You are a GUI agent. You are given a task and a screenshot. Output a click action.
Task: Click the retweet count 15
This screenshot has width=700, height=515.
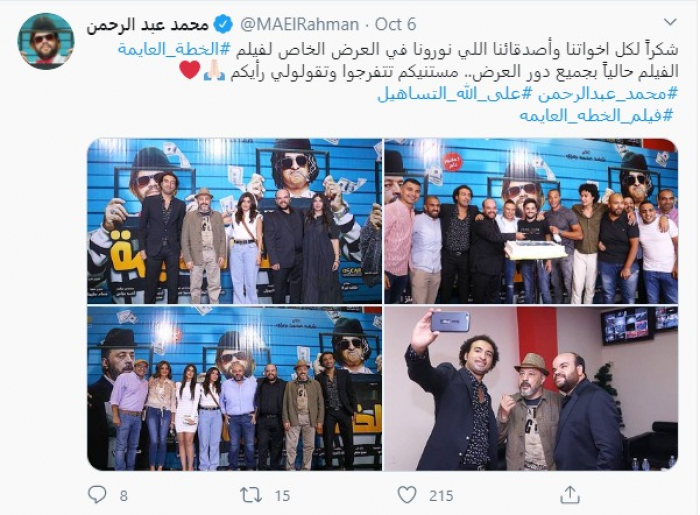tap(282, 496)
